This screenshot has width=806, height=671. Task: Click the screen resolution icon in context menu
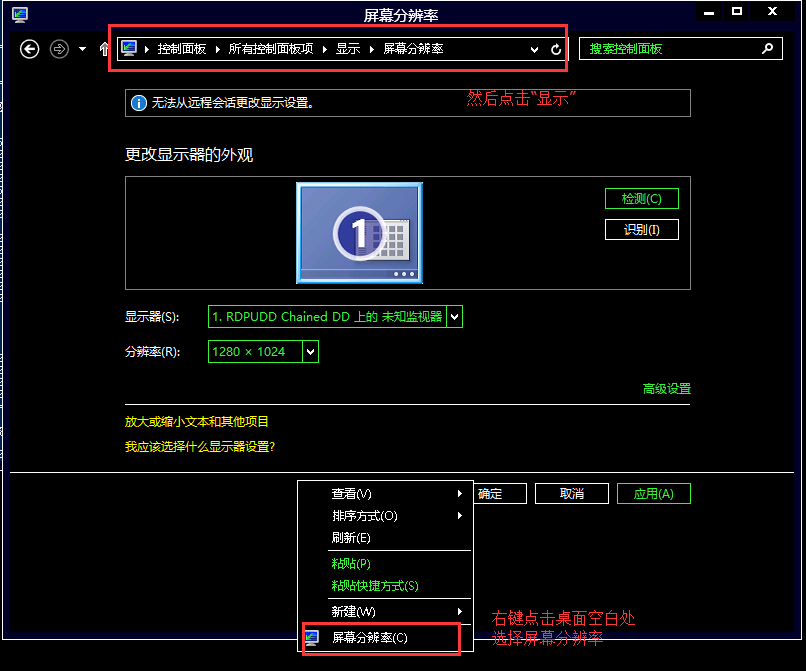coord(312,637)
